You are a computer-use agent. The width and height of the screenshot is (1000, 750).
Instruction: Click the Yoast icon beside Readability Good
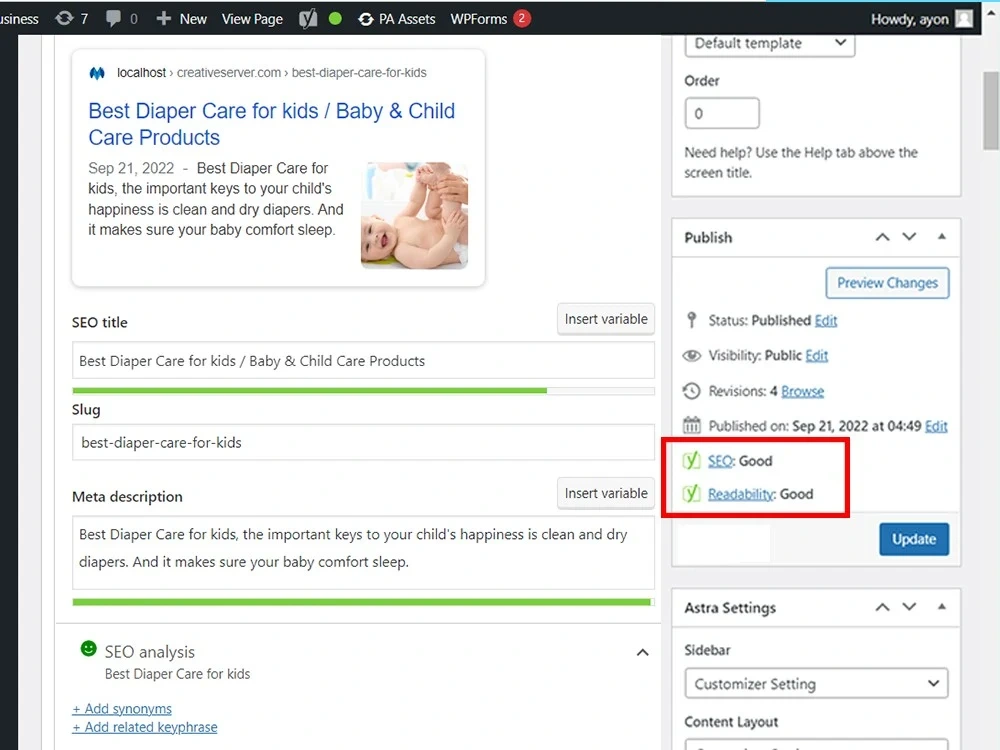pyautogui.click(x=691, y=494)
